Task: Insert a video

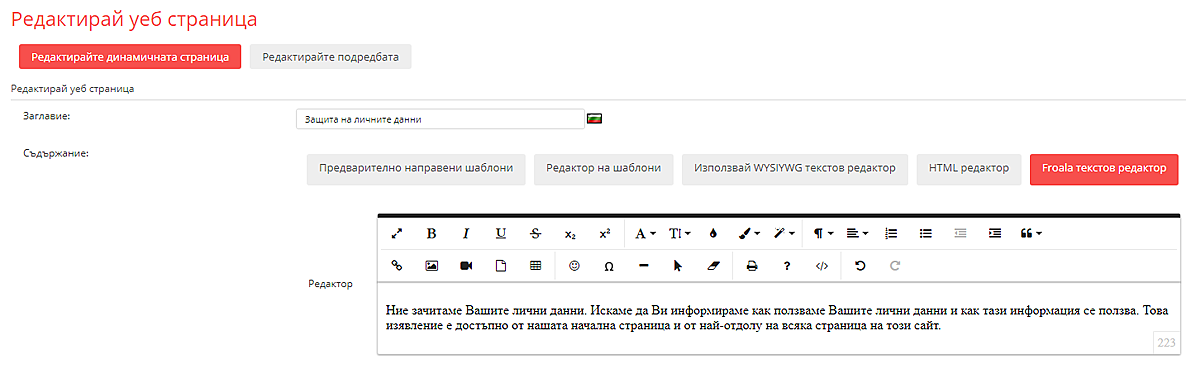Action: [x=466, y=266]
